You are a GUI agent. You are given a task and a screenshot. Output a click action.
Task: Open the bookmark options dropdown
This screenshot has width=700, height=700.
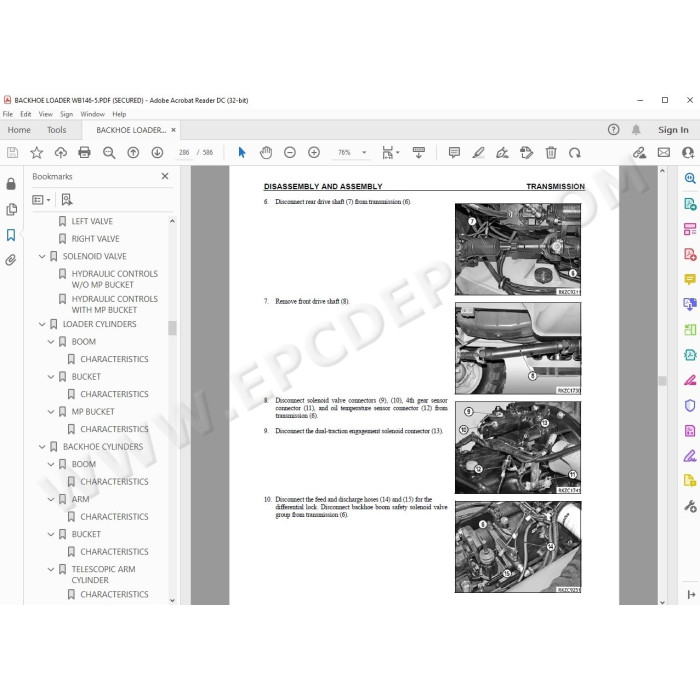[41, 200]
